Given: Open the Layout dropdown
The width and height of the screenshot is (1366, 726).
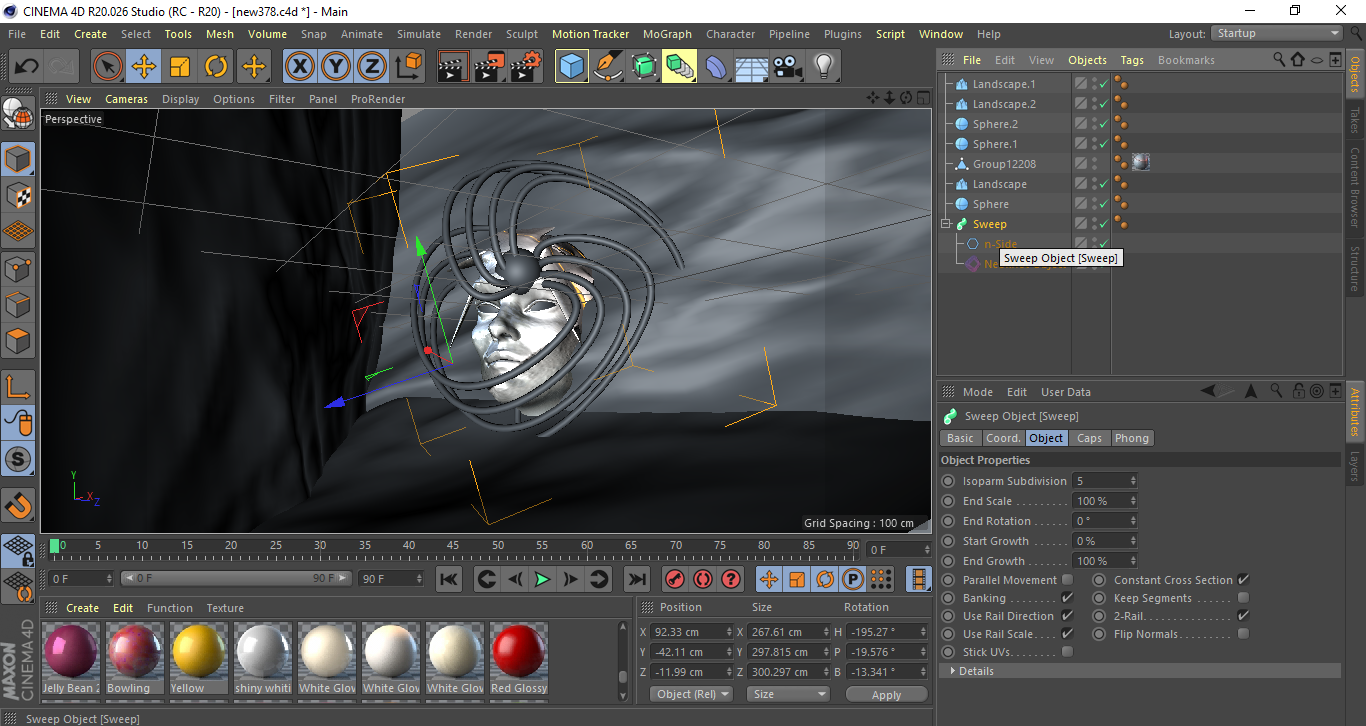Looking at the screenshot, I should tap(1277, 33).
